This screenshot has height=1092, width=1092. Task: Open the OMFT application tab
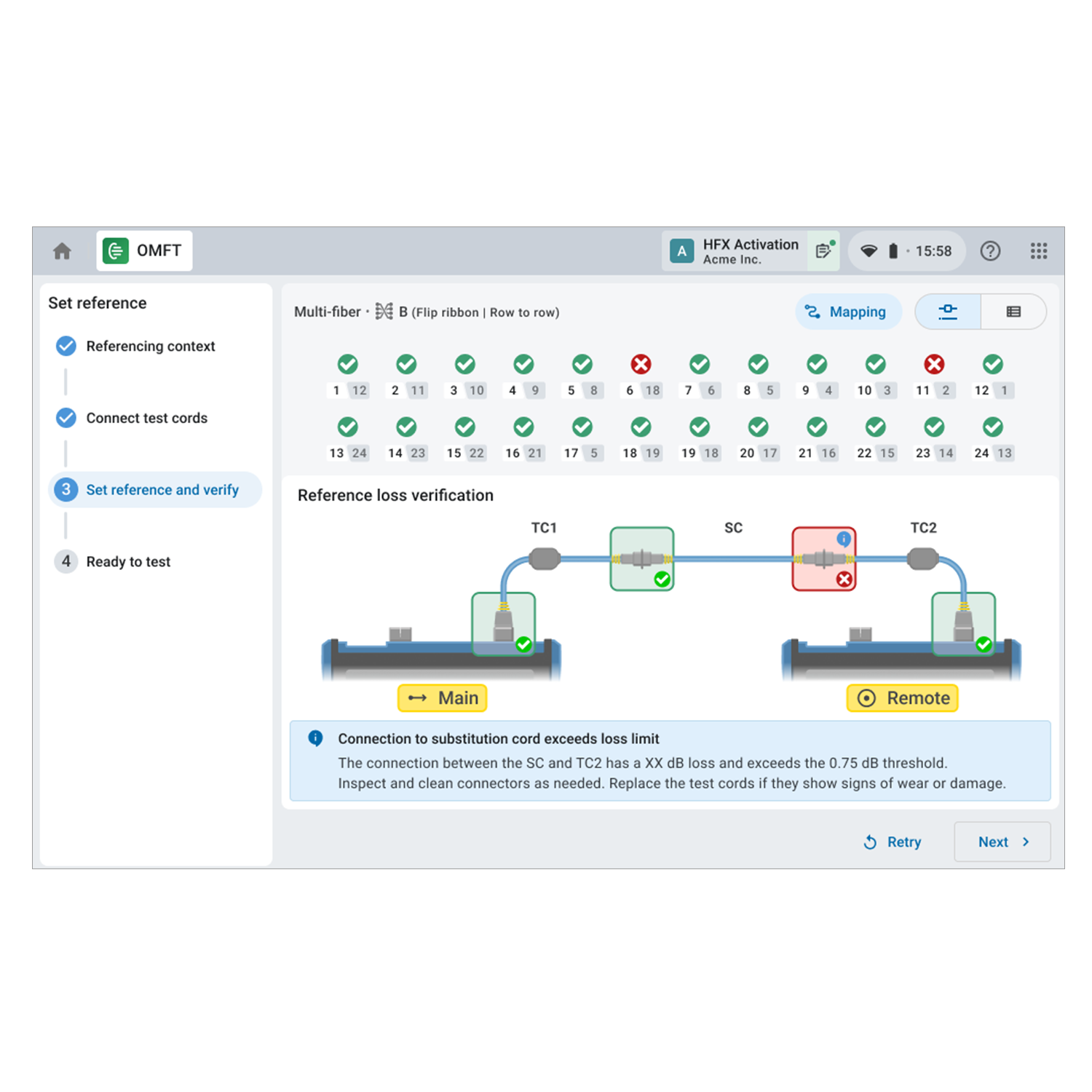144,251
